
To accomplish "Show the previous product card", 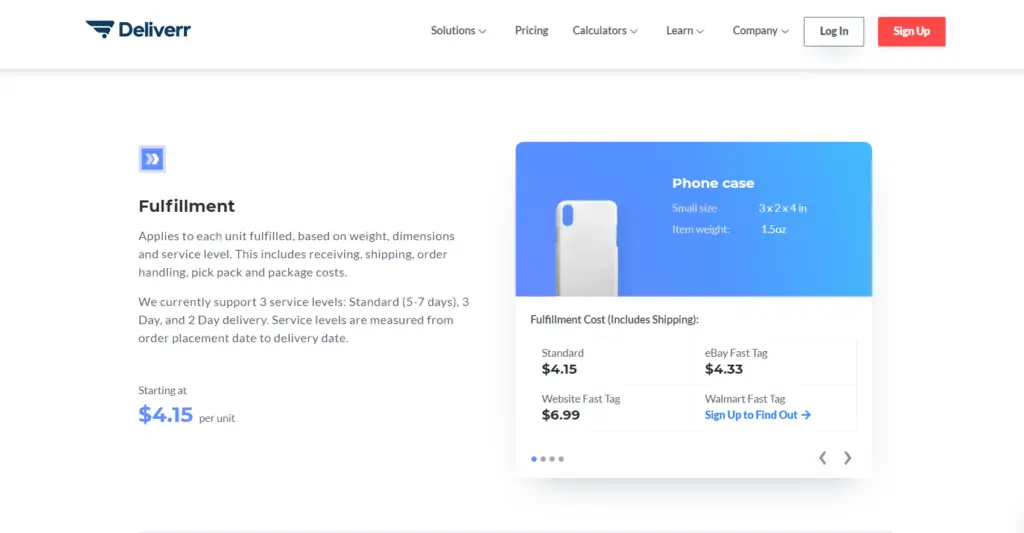I will 823,458.
